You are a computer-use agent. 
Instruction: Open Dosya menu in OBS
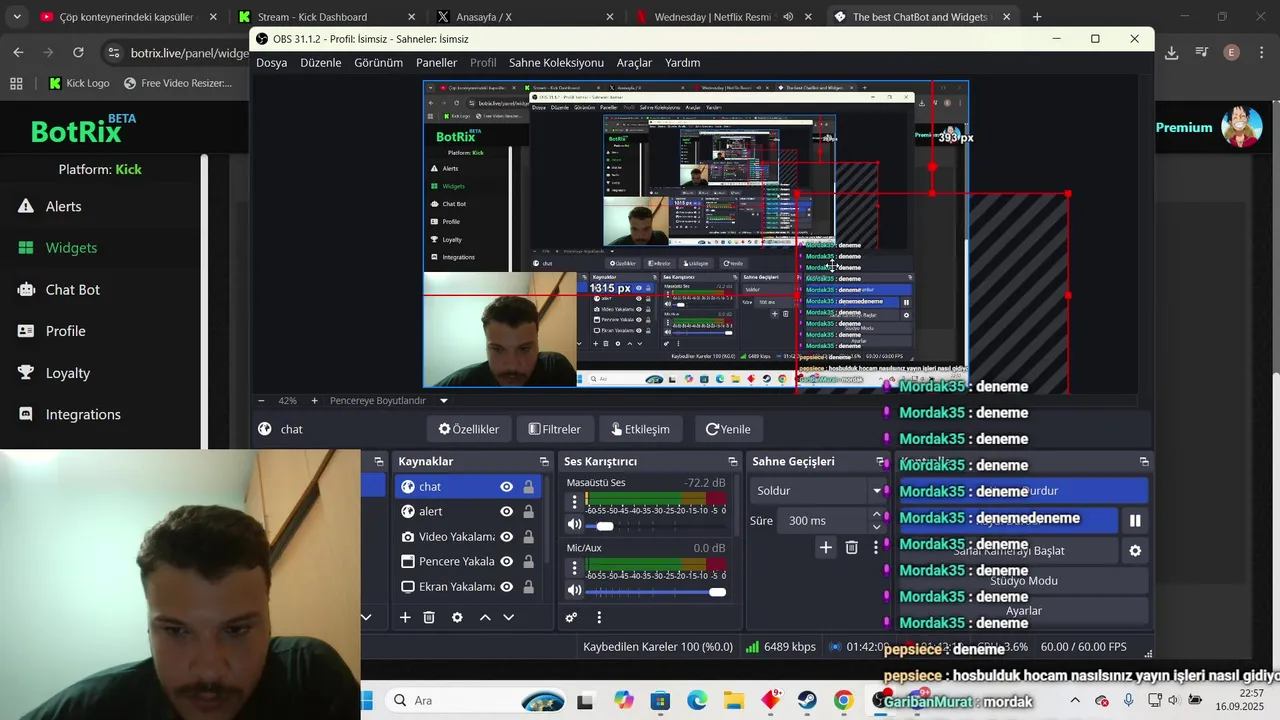(x=271, y=62)
